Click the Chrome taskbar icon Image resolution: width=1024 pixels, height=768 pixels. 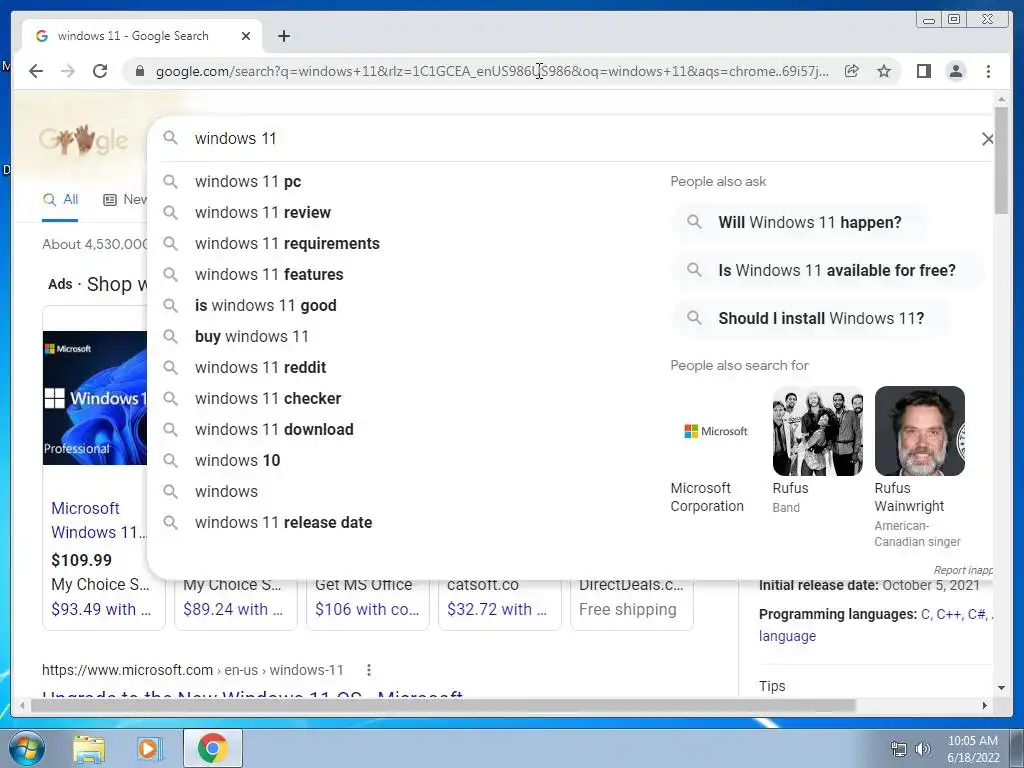(213, 748)
